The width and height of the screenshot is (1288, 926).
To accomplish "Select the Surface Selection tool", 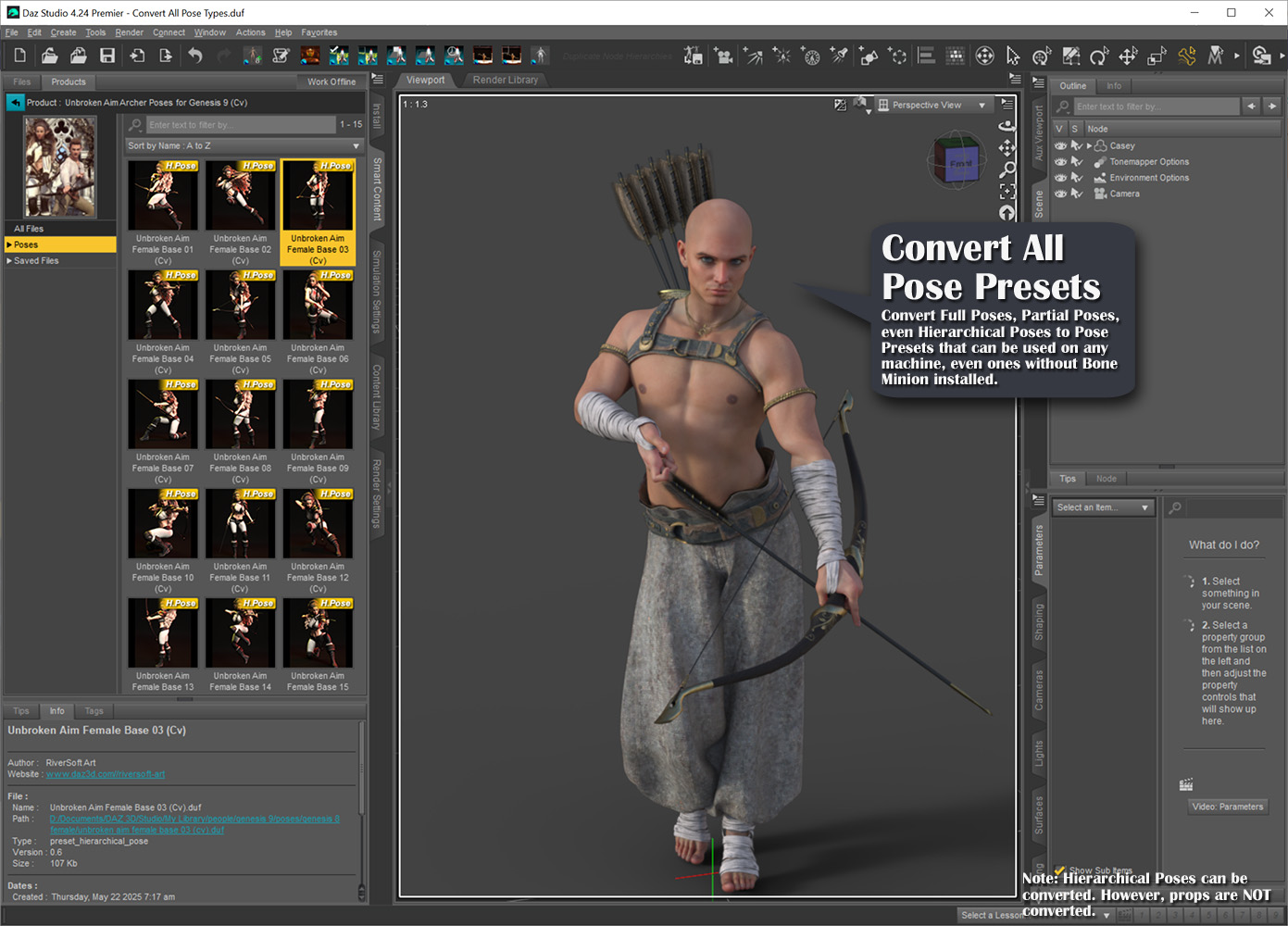I will (x=1070, y=56).
